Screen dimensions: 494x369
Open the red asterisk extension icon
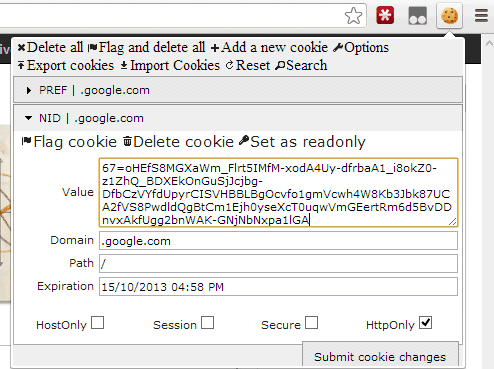tap(385, 15)
